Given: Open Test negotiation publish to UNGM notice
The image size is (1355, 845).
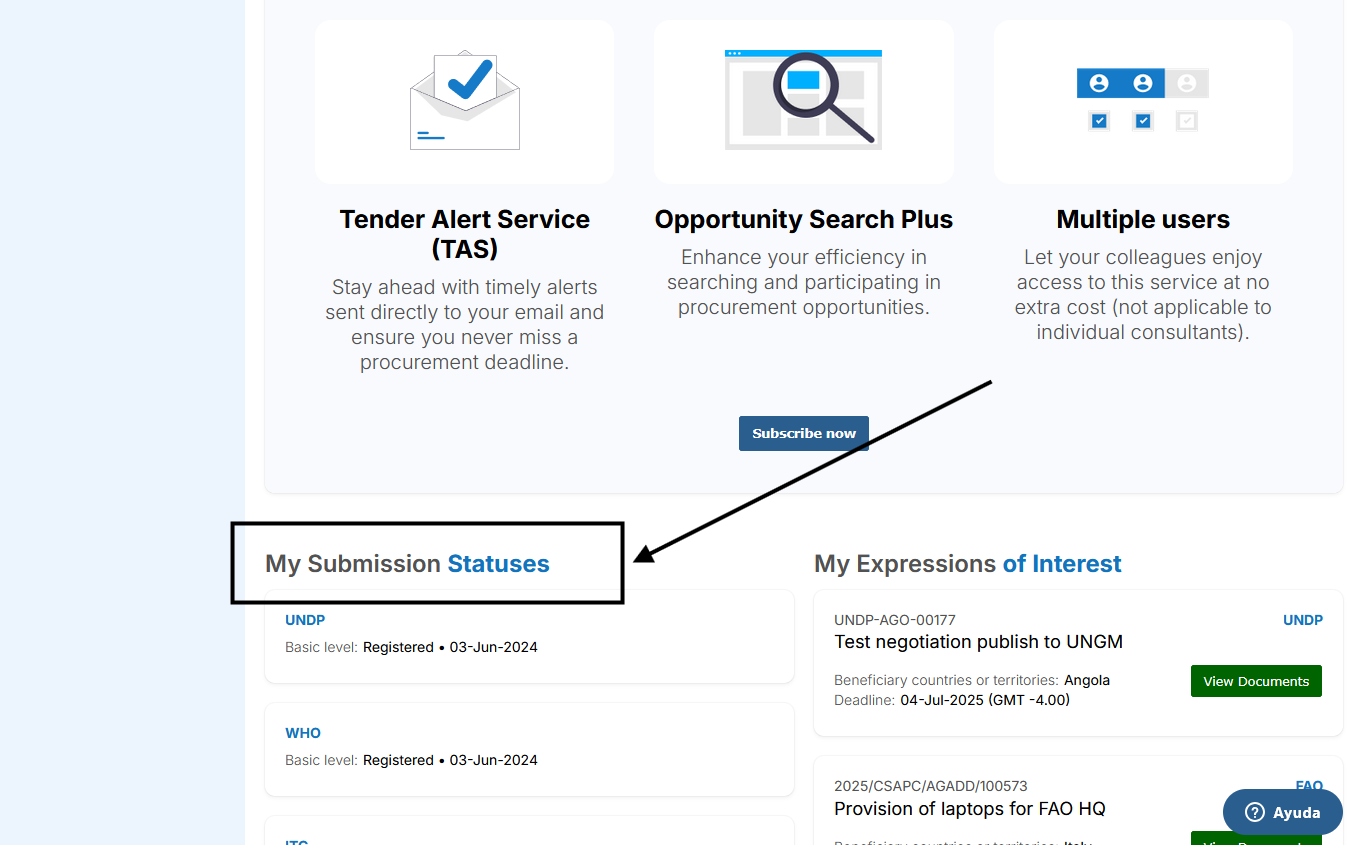Looking at the screenshot, I should 978,642.
